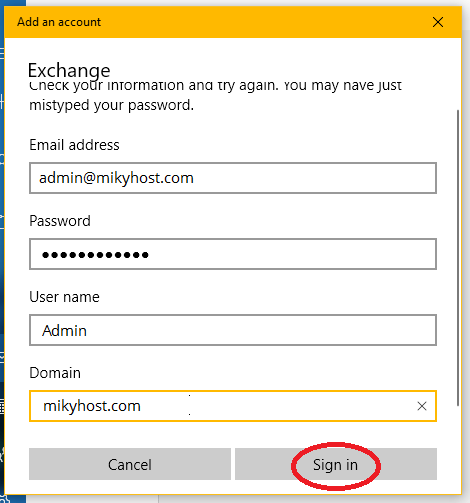
Task: Close the Add an account dialog
Action: pos(438,22)
